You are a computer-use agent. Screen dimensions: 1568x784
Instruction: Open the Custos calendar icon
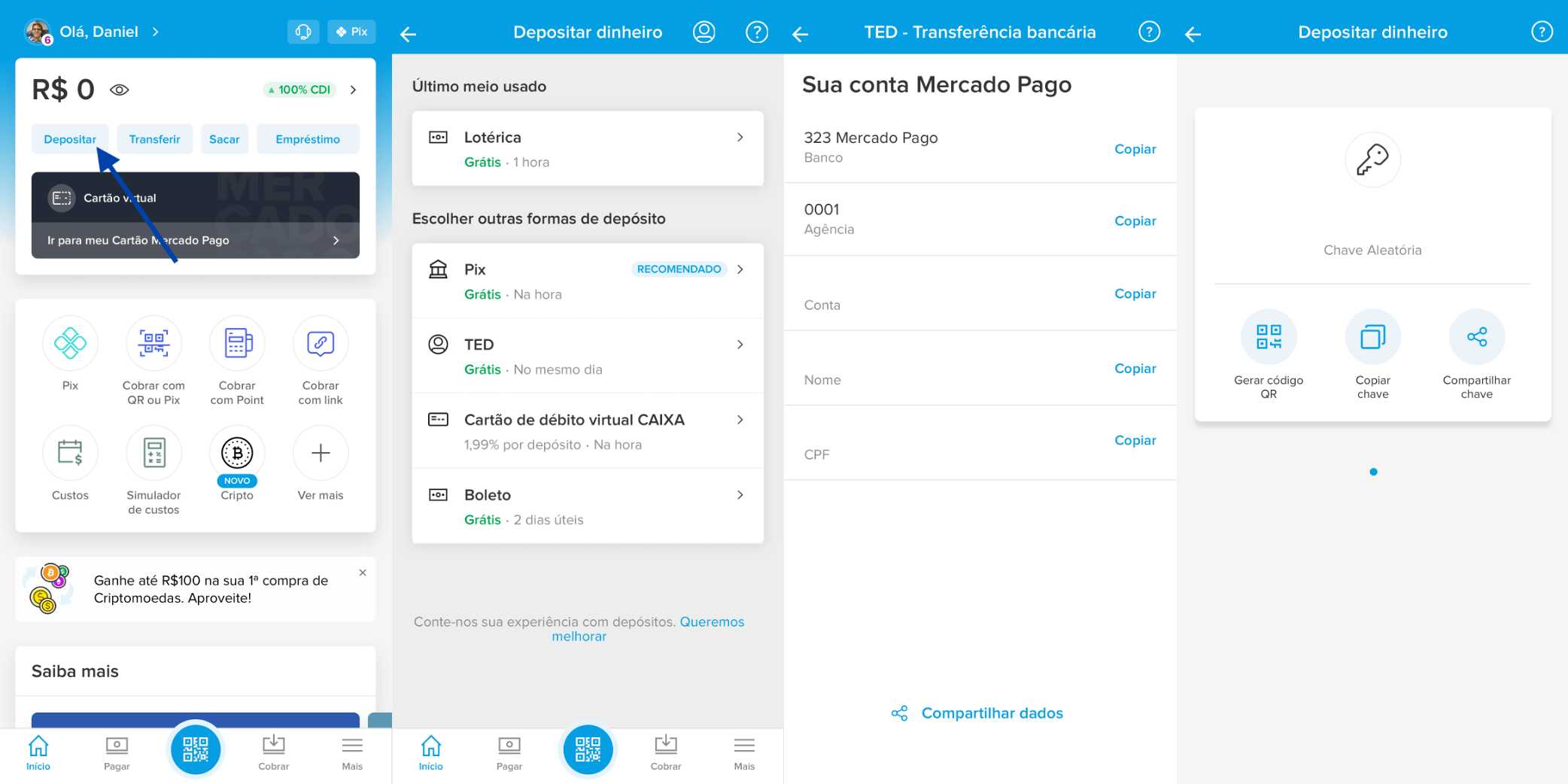pyautogui.click(x=70, y=453)
